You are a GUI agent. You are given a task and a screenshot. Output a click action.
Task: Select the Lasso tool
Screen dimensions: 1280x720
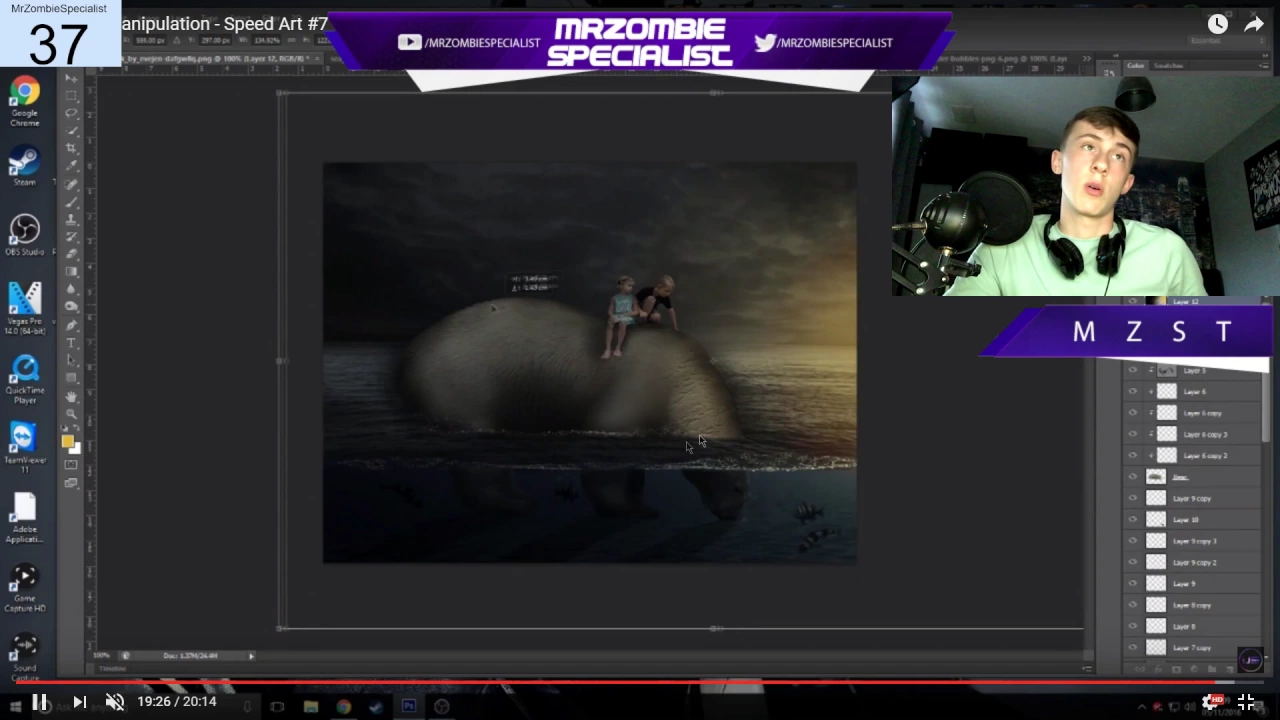(x=71, y=114)
